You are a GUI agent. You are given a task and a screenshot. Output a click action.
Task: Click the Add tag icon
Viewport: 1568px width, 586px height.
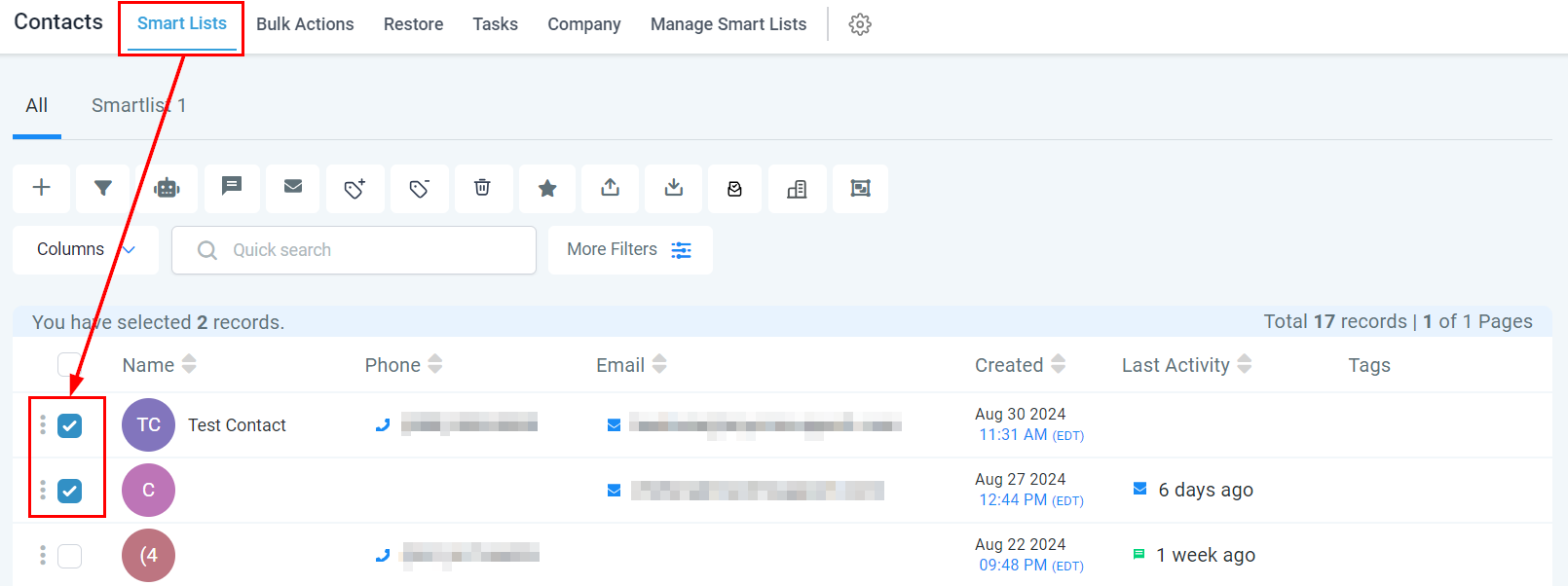(355, 188)
